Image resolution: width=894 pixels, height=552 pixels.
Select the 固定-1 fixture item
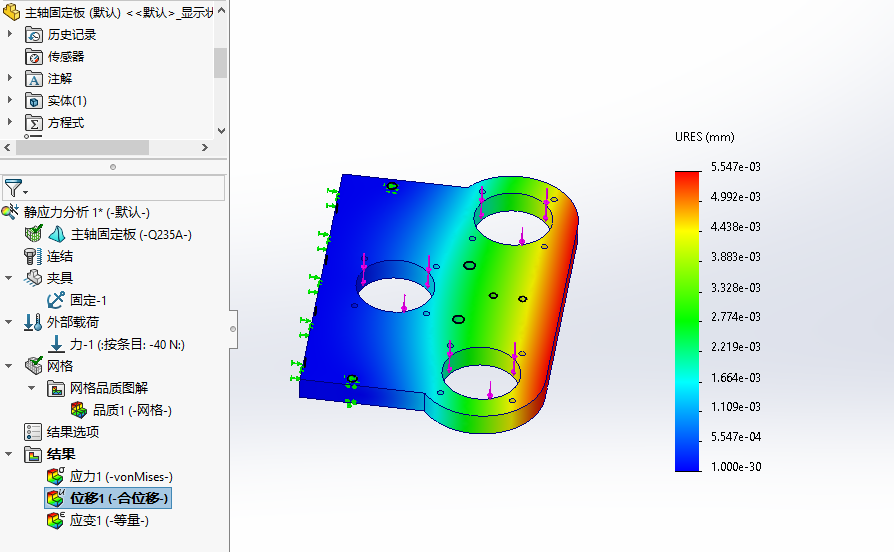88,300
